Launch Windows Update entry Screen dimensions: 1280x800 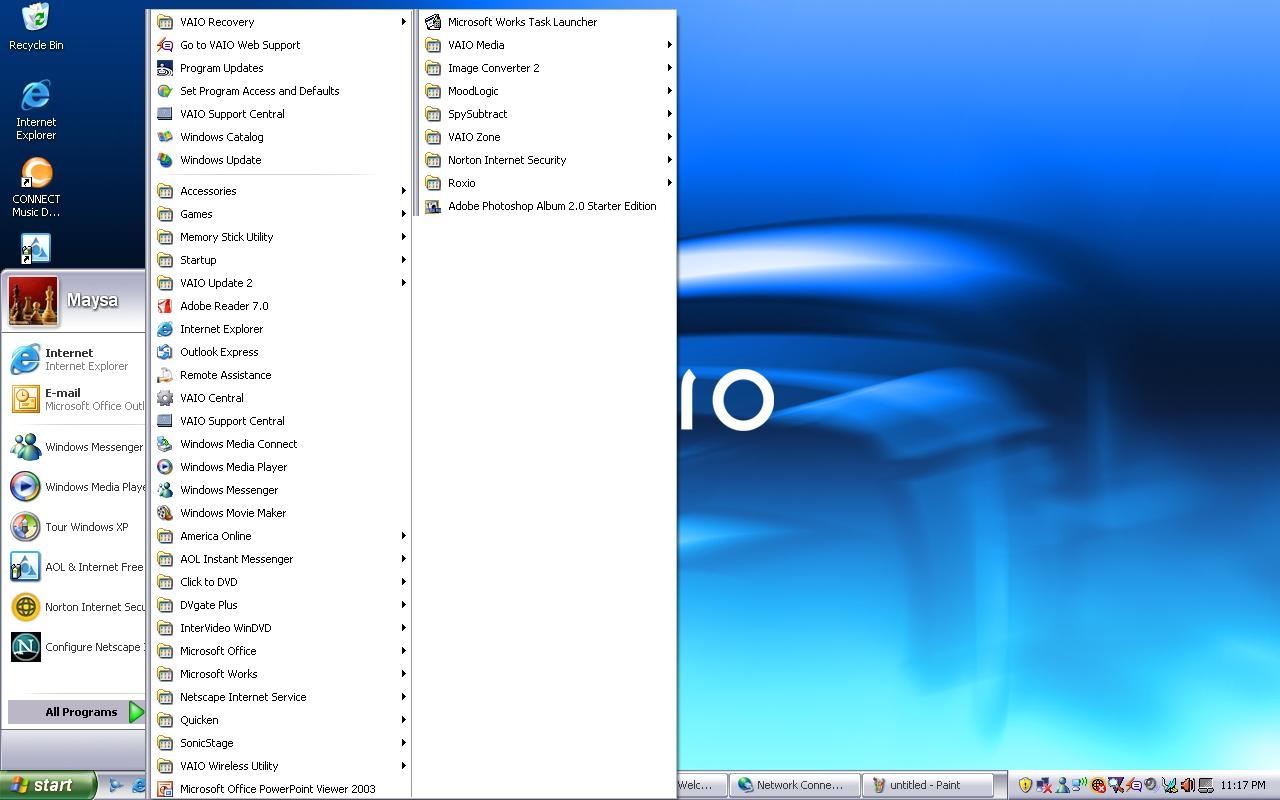[281, 160]
